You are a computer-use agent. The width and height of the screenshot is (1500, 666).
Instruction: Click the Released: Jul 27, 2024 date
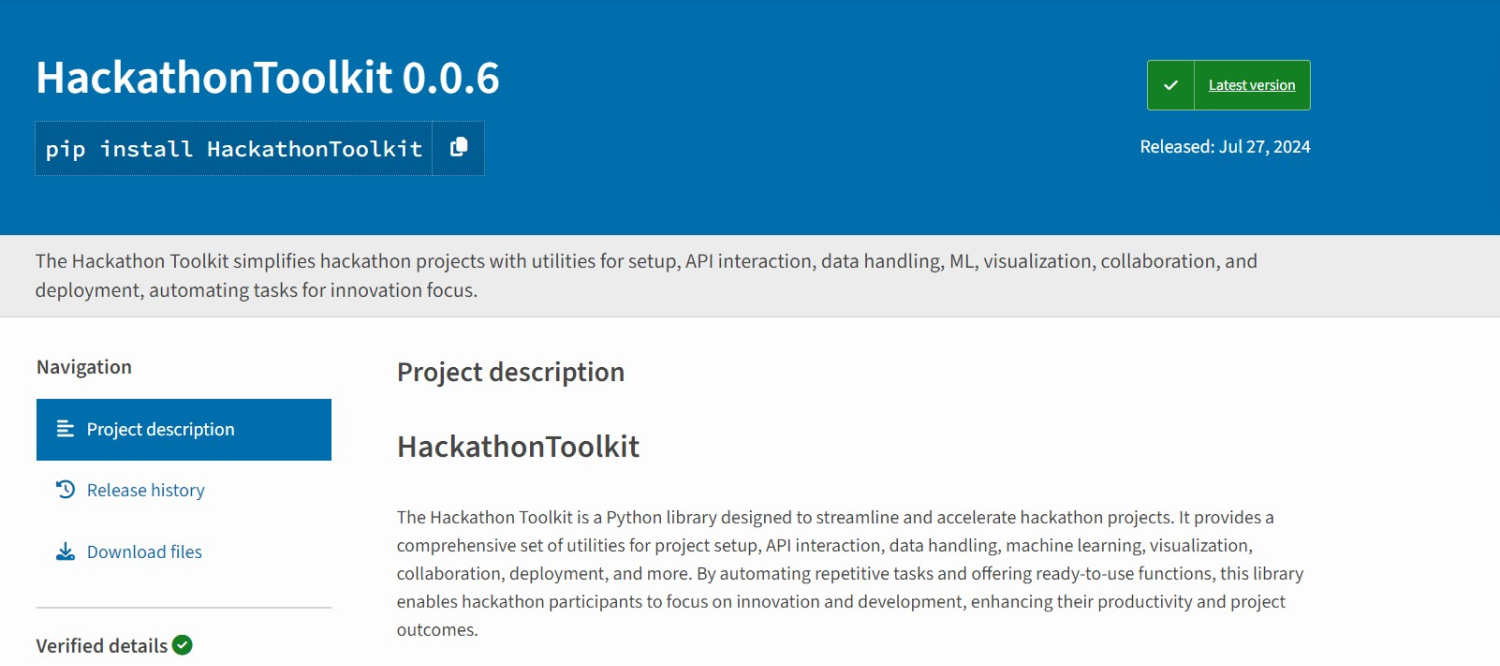click(x=1224, y=147)
